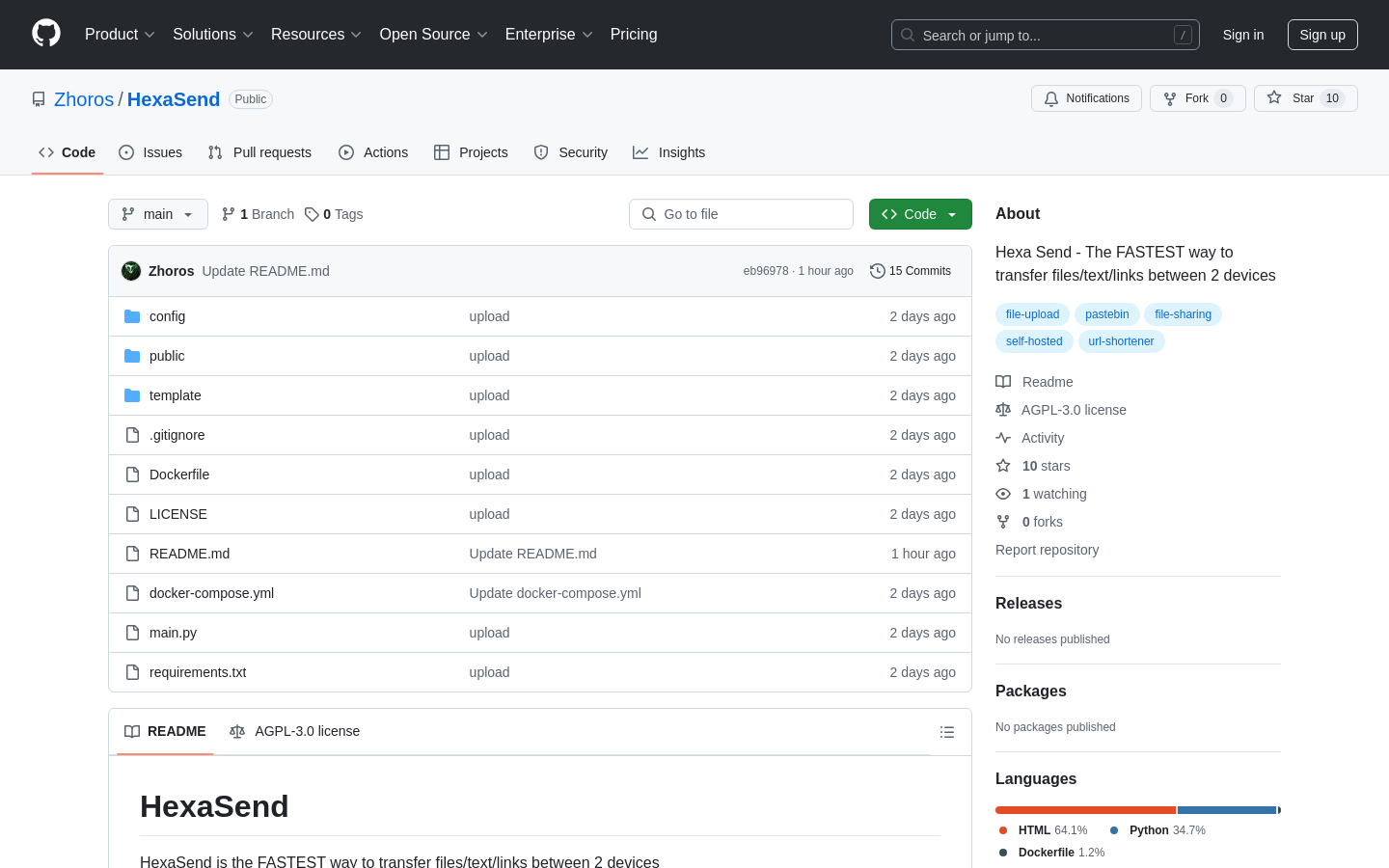The height and width of the screenshot is (868, 1389).
Task: Switch to the Code tab
Action: click(x=68, y=152)
